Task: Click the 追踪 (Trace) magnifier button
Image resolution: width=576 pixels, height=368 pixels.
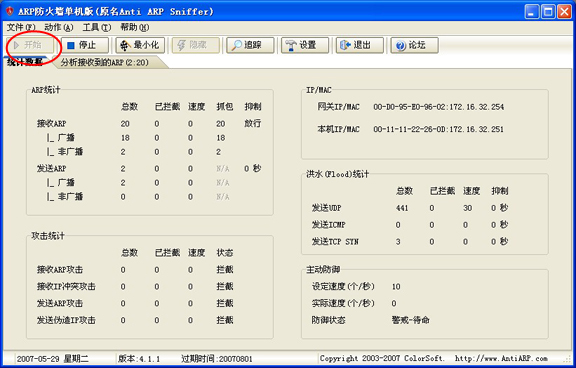Action: tap(250, 45)
